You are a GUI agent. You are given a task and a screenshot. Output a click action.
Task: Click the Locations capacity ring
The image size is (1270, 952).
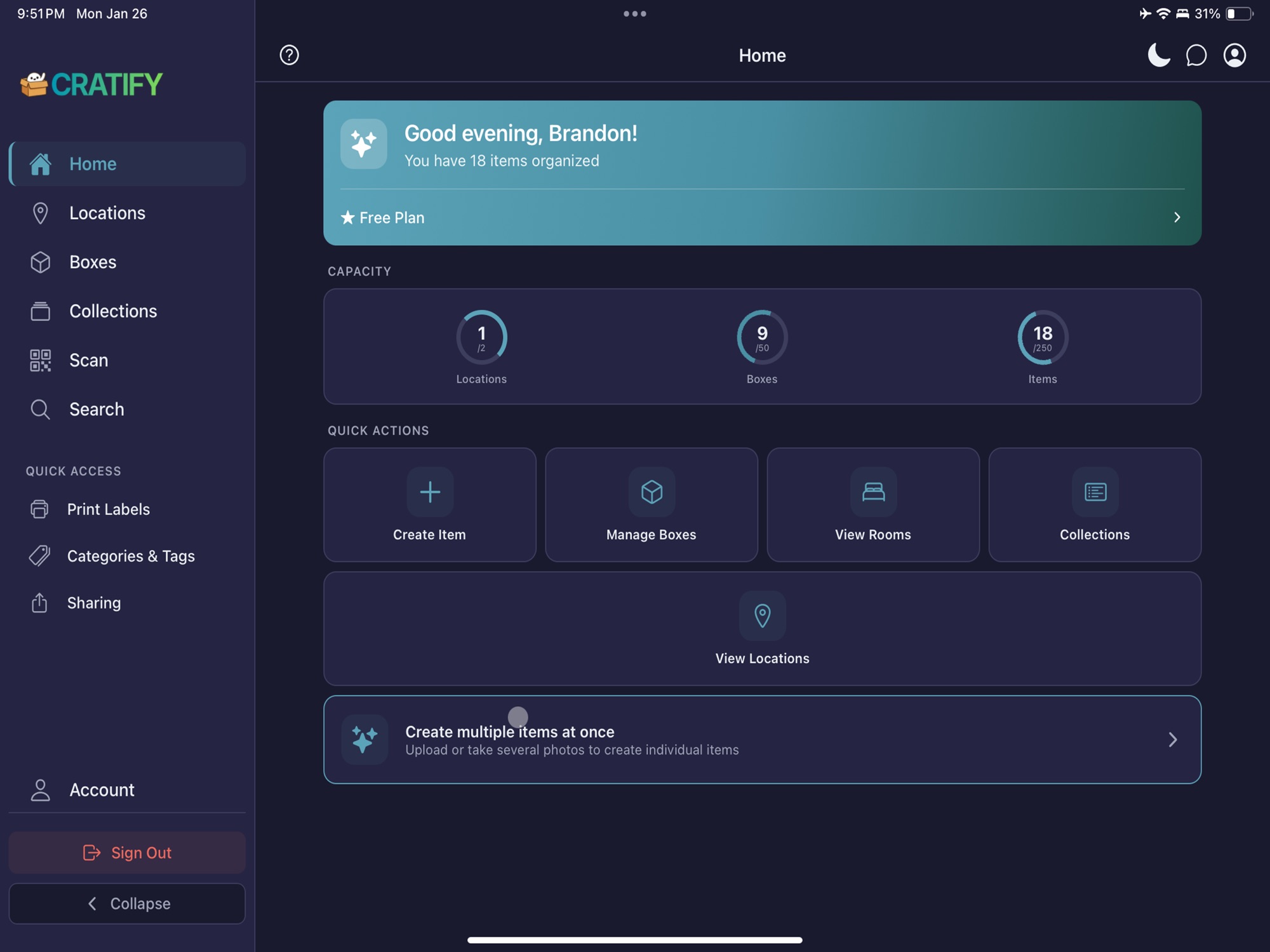(x=481, y=337)
